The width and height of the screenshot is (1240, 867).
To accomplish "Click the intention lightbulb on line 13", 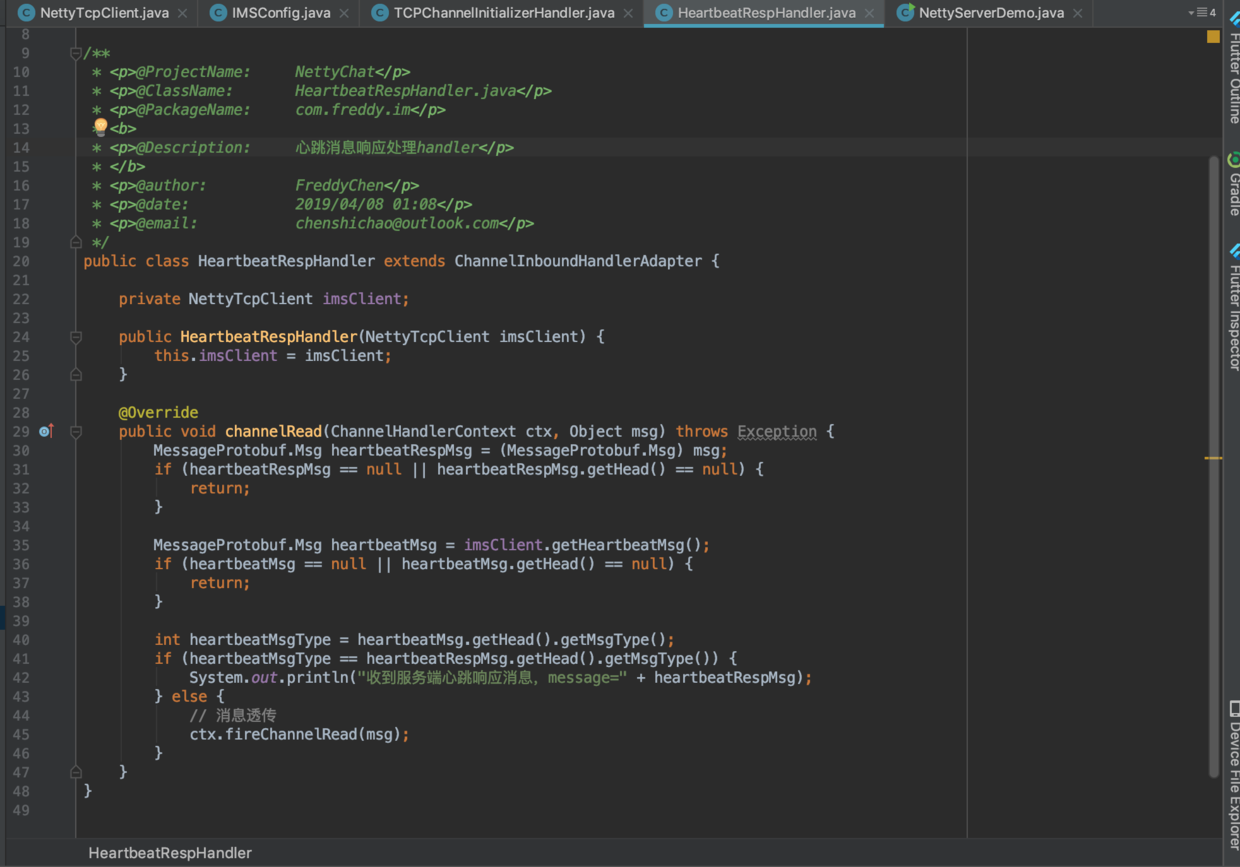I will pyautogui.click(x=100, y=127).
